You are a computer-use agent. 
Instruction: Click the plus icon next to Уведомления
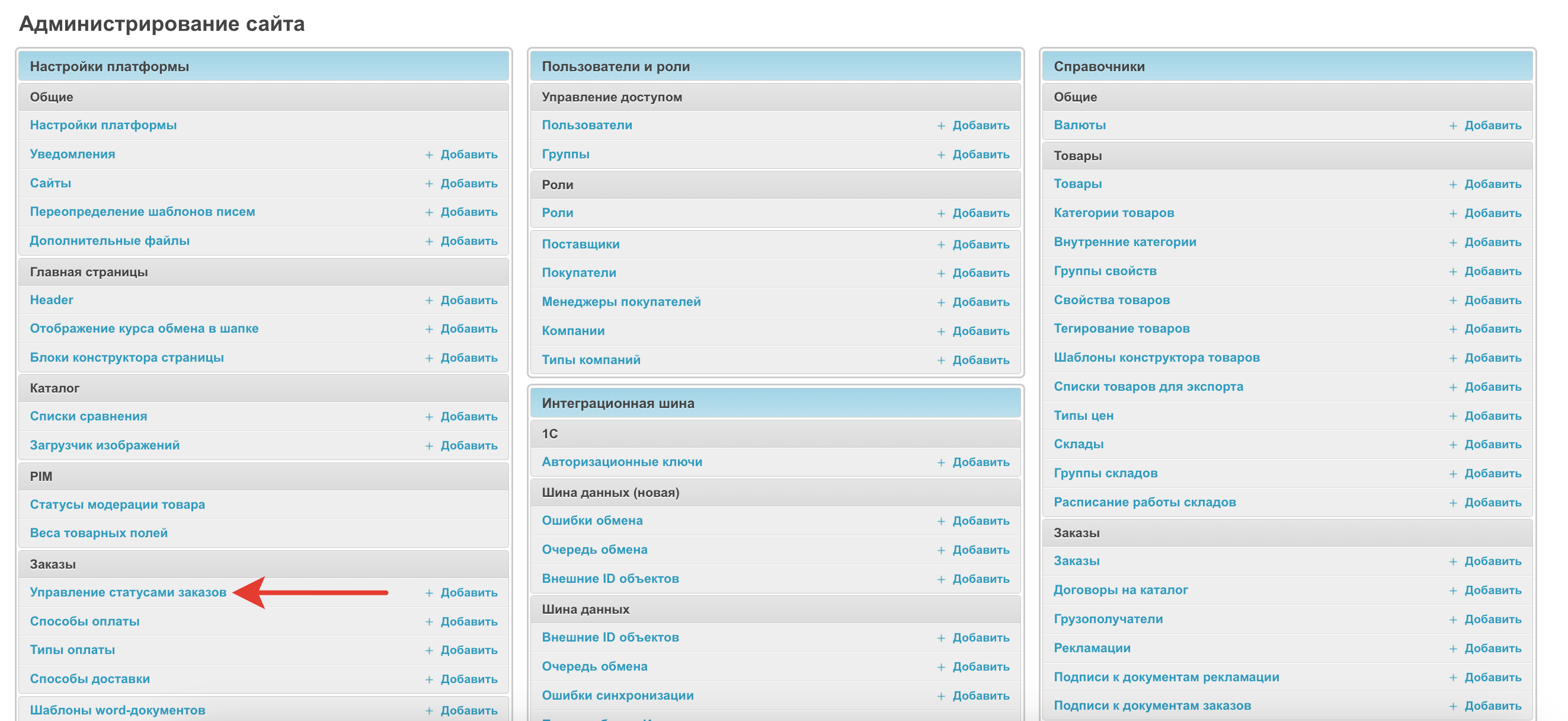429,155
